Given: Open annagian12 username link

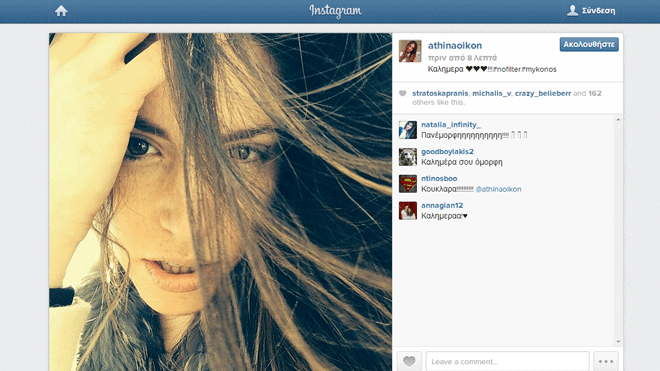Looking at the screenshot, I should pyautogui.click(x=442, y=206).
